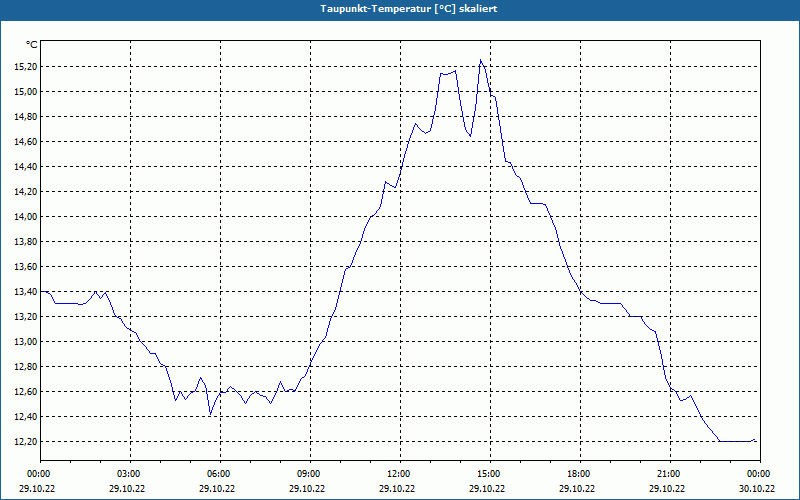Click the 15,20 y-axis value
Screen dimensions: 800x500
(26, 67)
